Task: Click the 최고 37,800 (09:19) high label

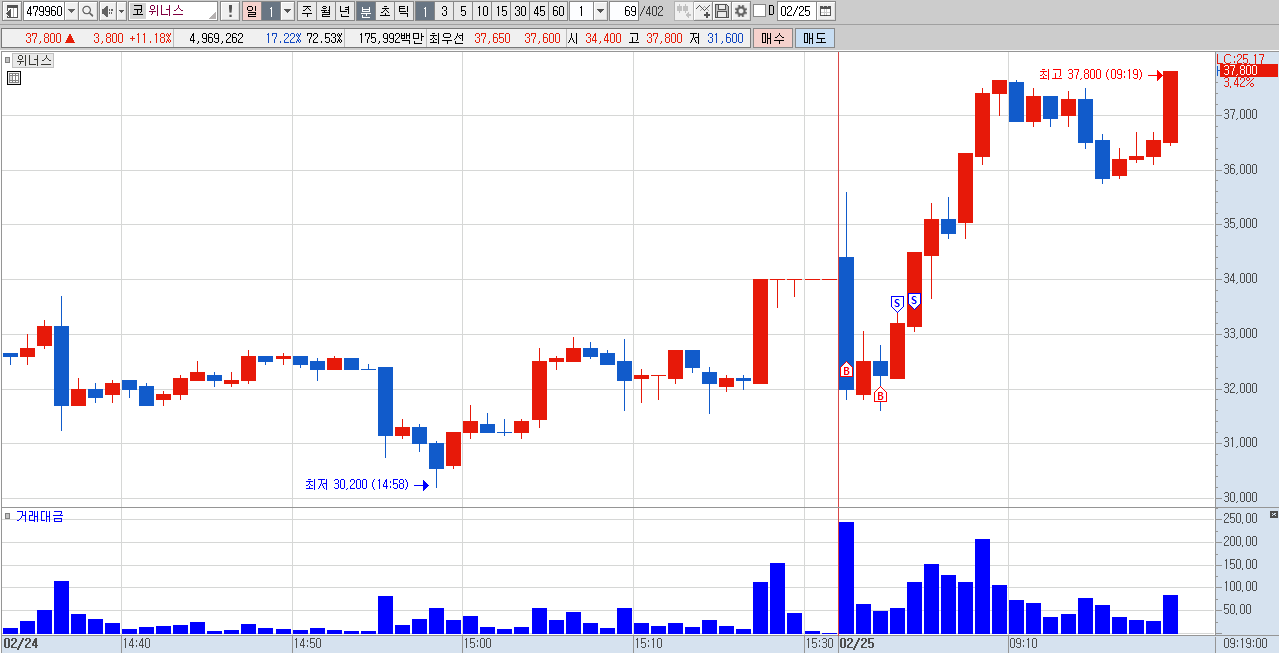Action: pyautogui.click(x=1090, y=74)
